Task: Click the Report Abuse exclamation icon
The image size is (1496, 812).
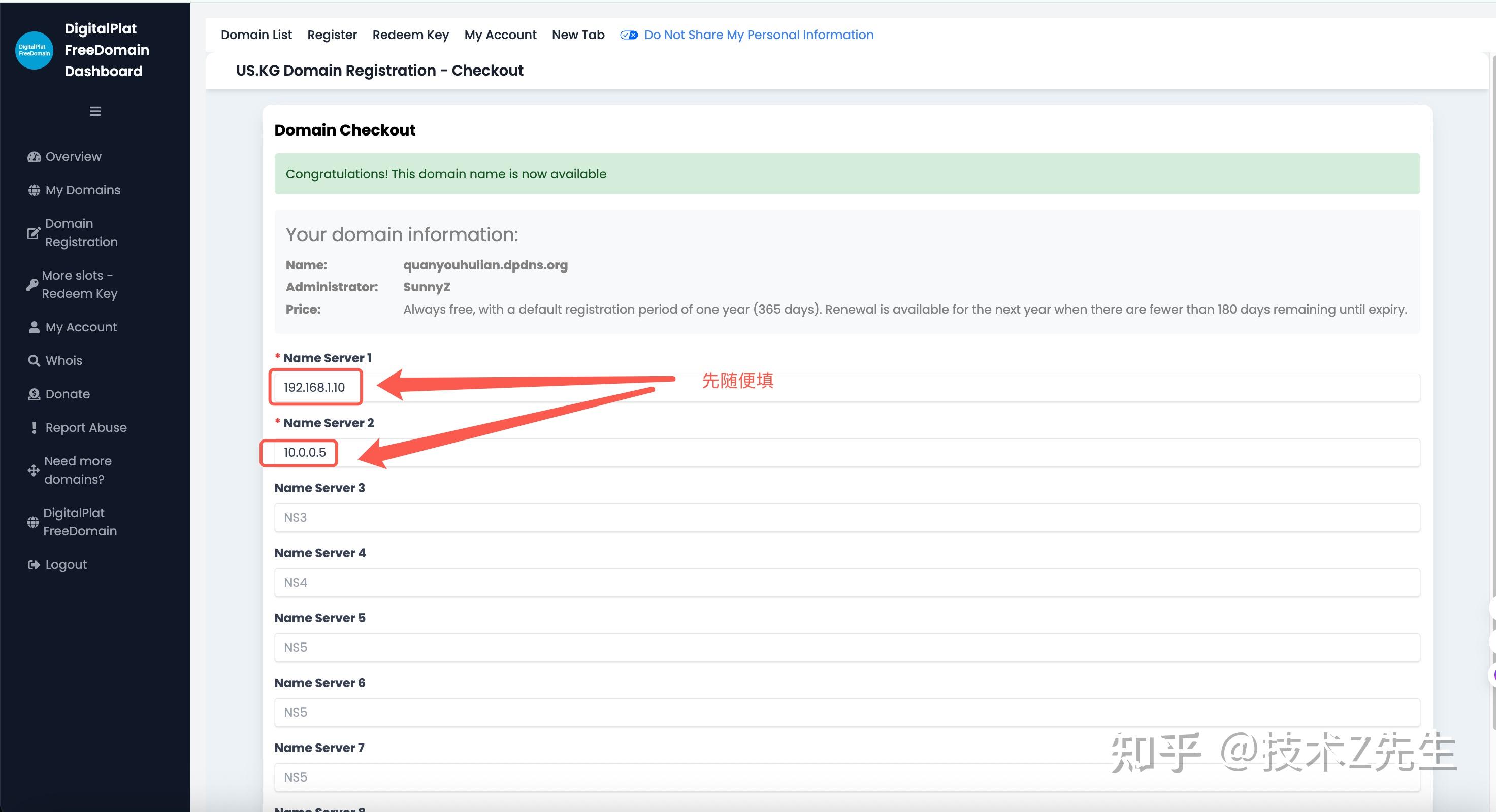Action: coord(34,427)
